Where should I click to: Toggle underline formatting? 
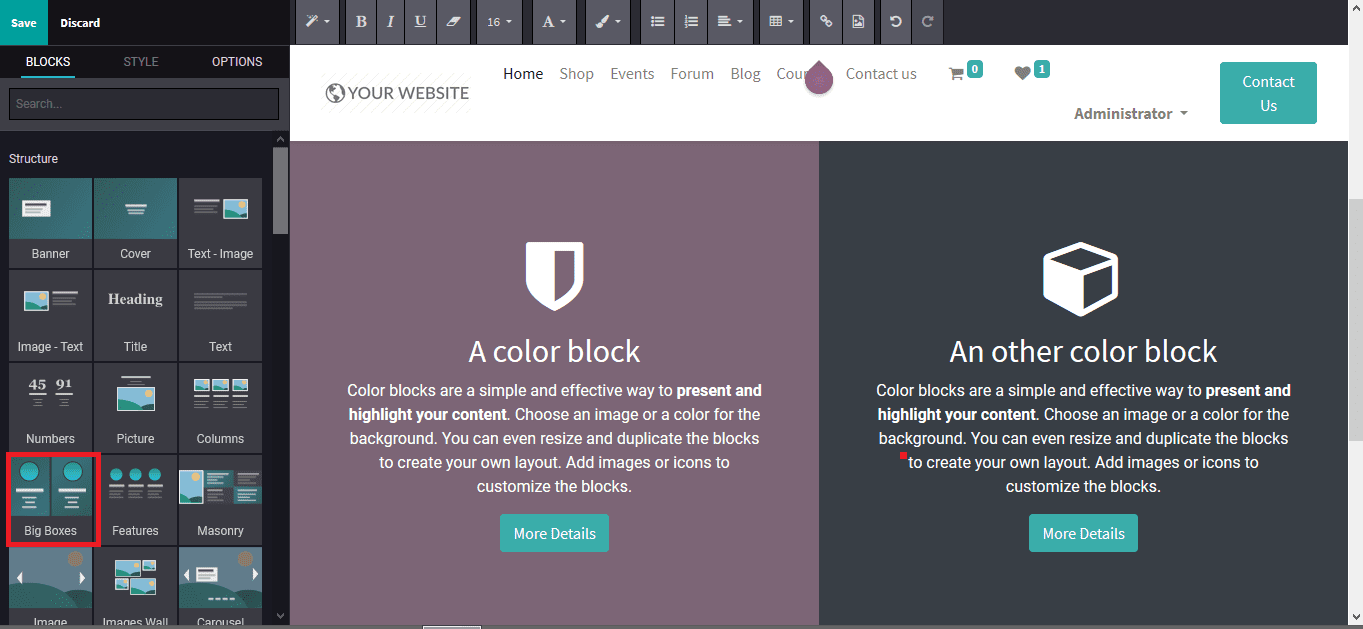pos(420,21)
